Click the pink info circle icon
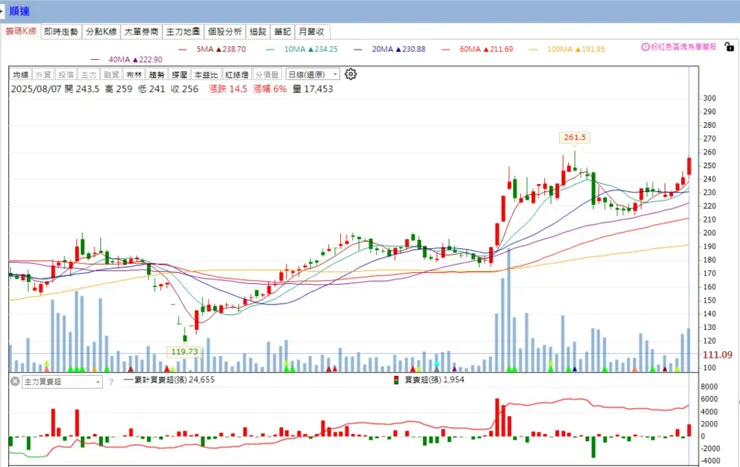This screenshot has width=740, height=467. pyautogui.click(x=645, y=47)
